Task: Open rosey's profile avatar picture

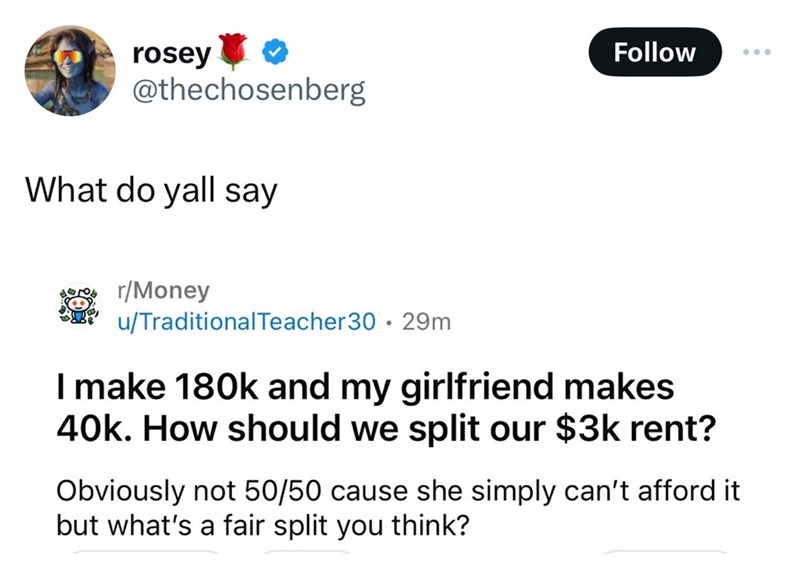Action: (x=69, y=71)
